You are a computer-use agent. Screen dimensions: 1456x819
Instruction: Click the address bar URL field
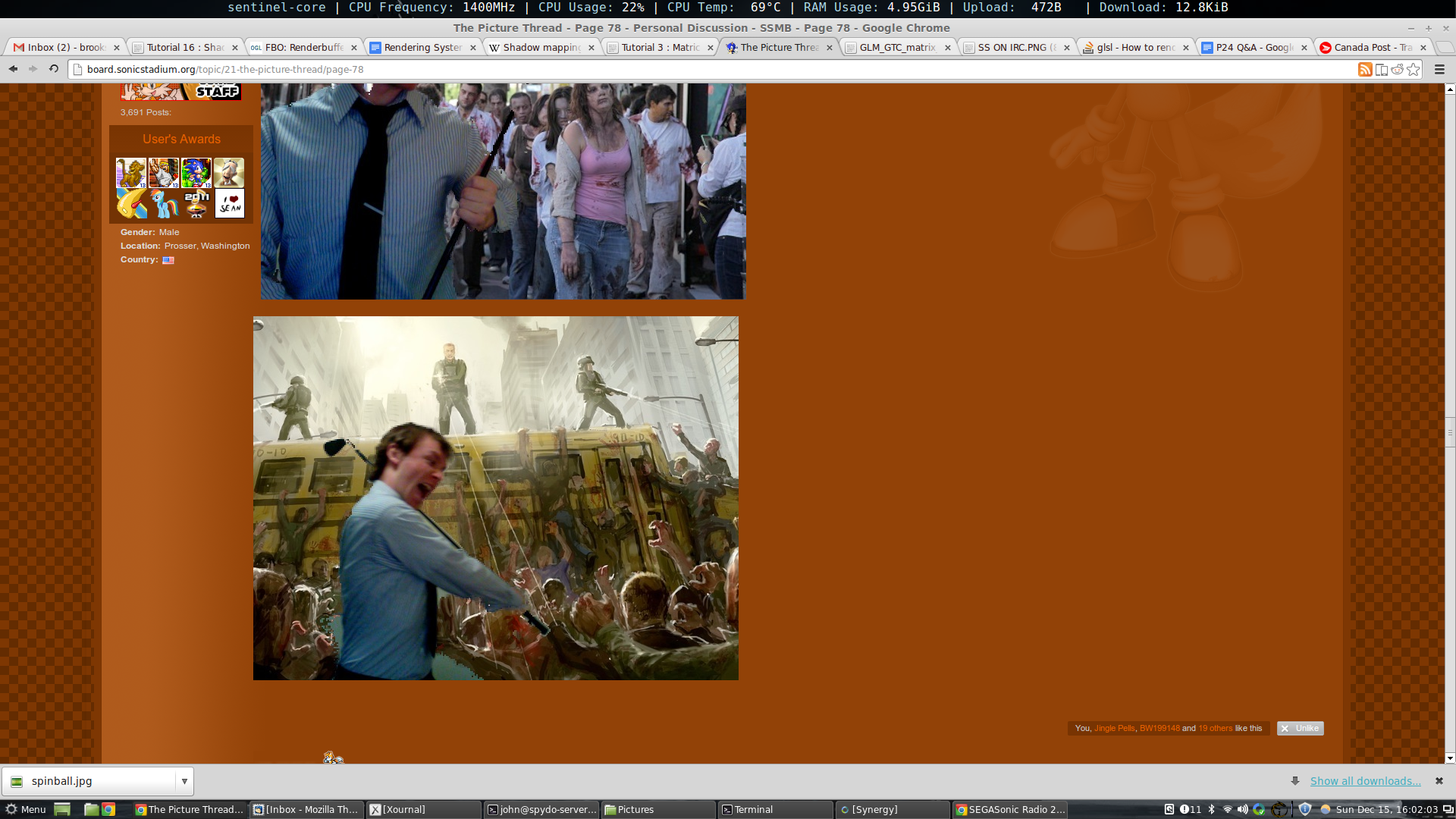pyautogui.click(x=713, y=69)
